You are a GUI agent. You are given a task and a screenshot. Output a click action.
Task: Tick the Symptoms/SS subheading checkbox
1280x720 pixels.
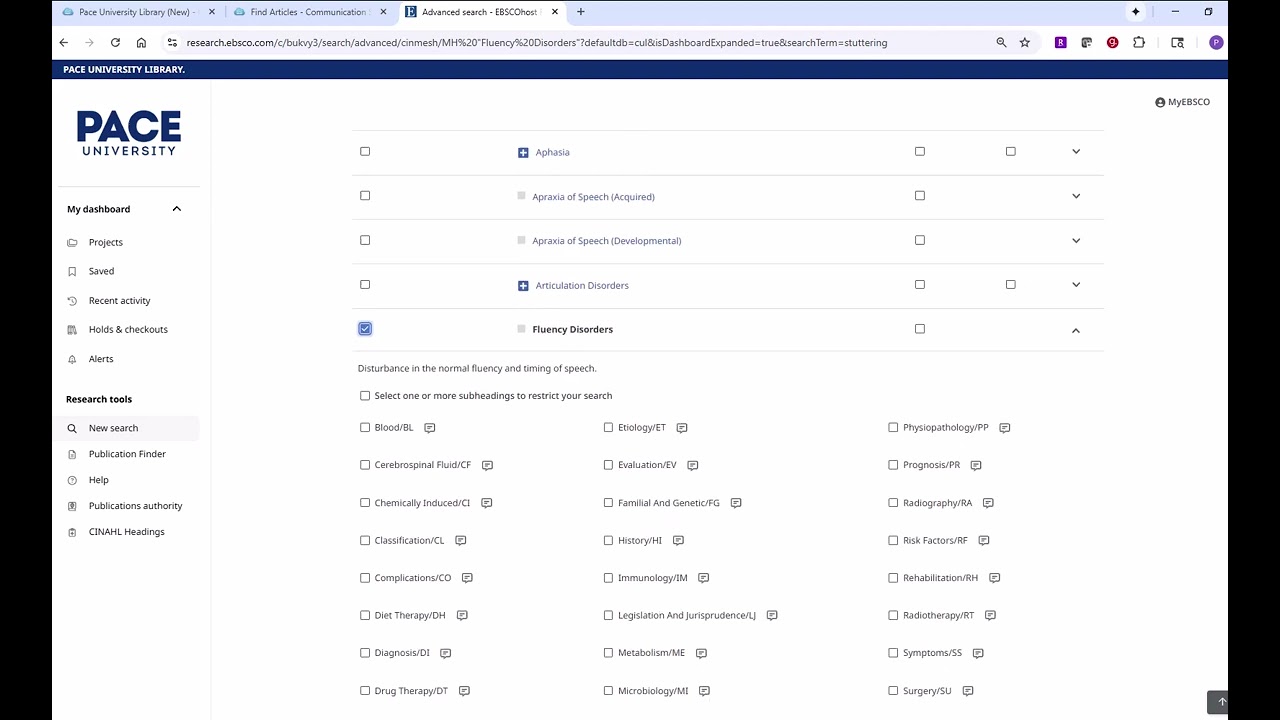click(893, 653)
